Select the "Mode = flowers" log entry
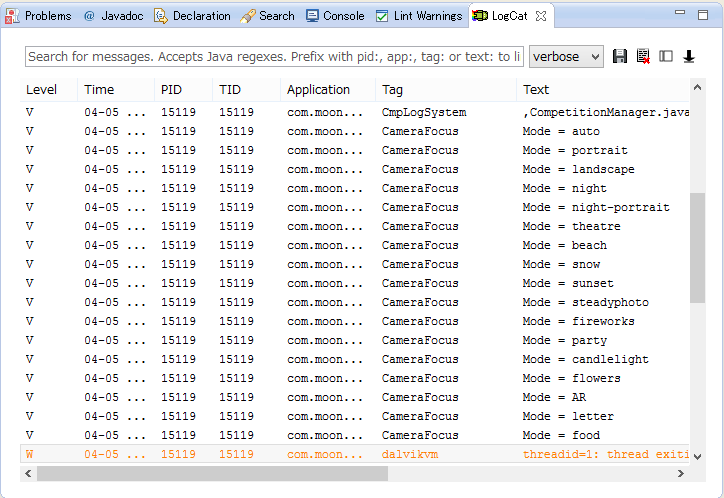The image size is (724, 498). [x=355, y=378]
